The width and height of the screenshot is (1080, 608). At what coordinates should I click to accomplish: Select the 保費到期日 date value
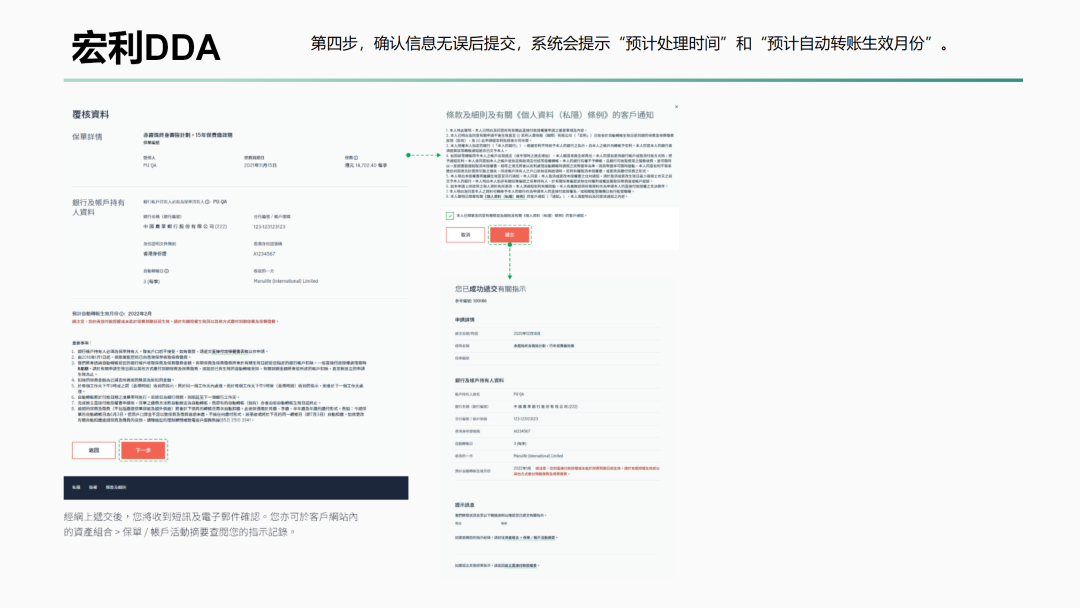coord(260,165)
